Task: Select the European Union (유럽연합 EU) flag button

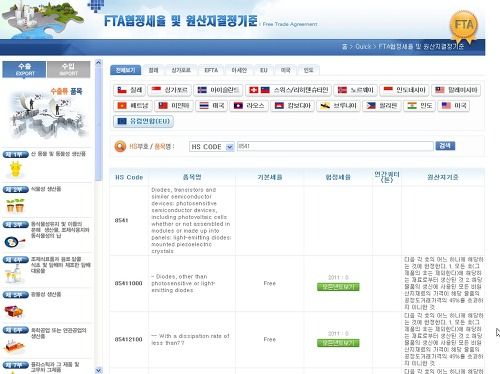Action: coord(143,121)
